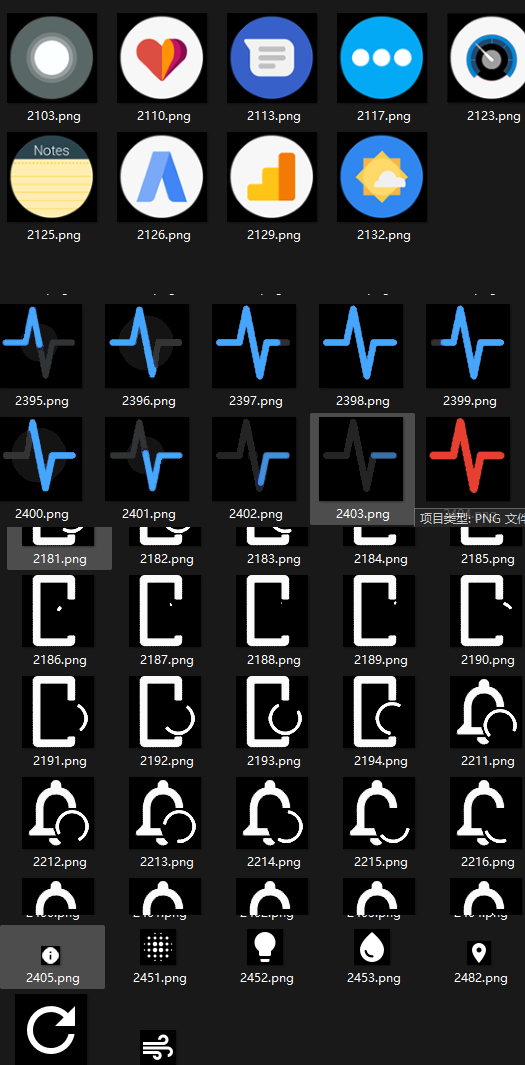Select the 2216.png bell icon thumbnail
525x1065 pixels.
coord(486,813)
